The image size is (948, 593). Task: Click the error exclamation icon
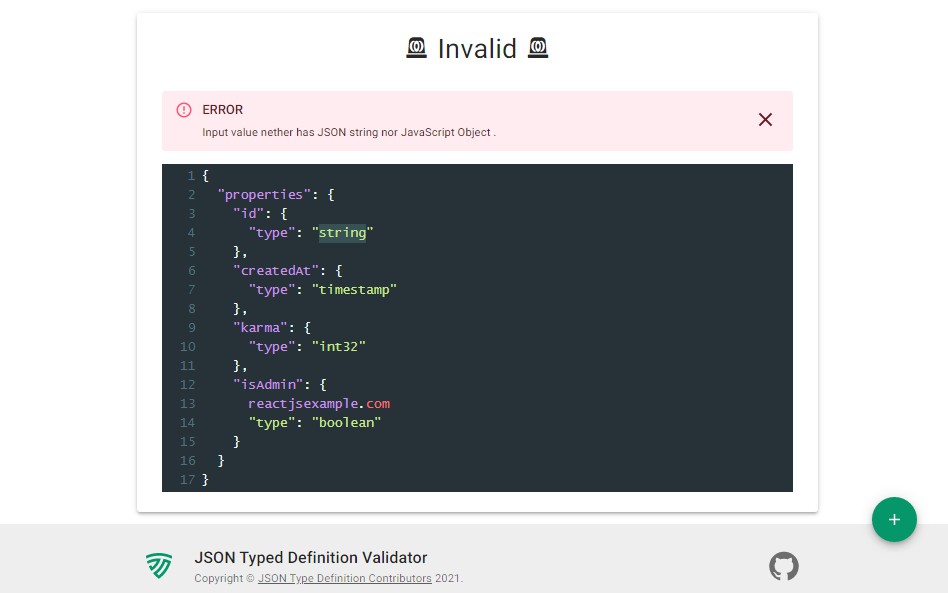point(183,110)
